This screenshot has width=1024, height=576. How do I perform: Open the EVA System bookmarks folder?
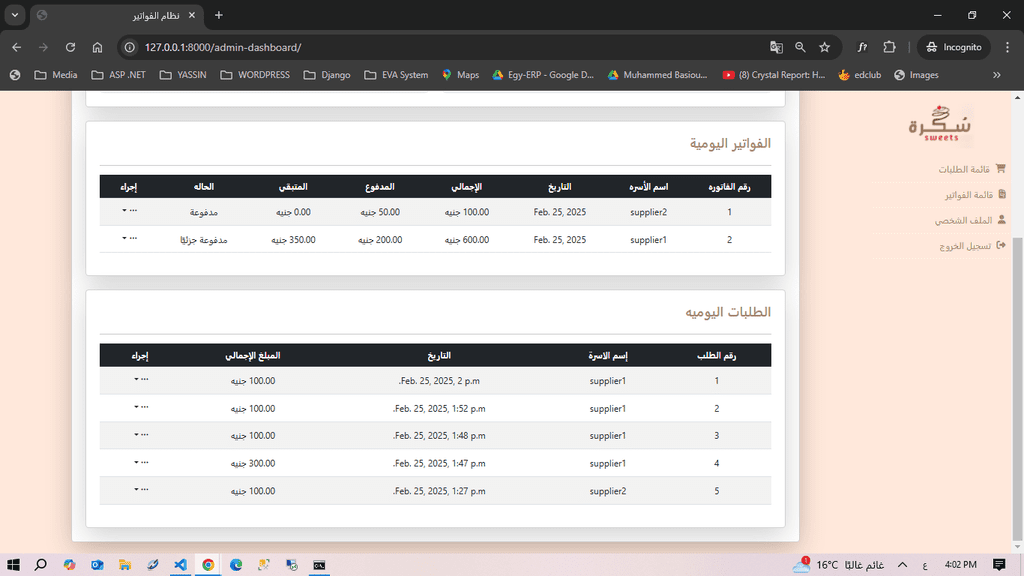tap(396, 75)
